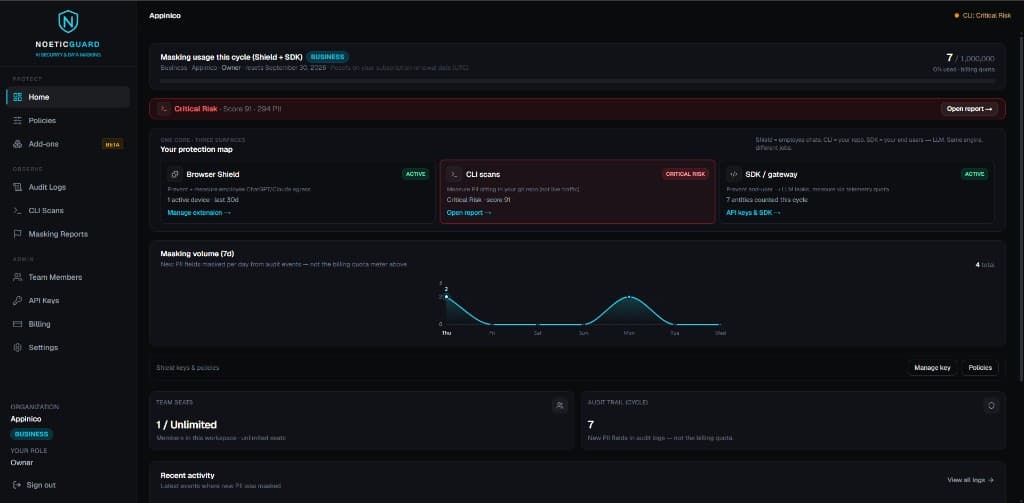Click the BUSINESS badge in masking usage header
1024x503 pixels.
328,57
